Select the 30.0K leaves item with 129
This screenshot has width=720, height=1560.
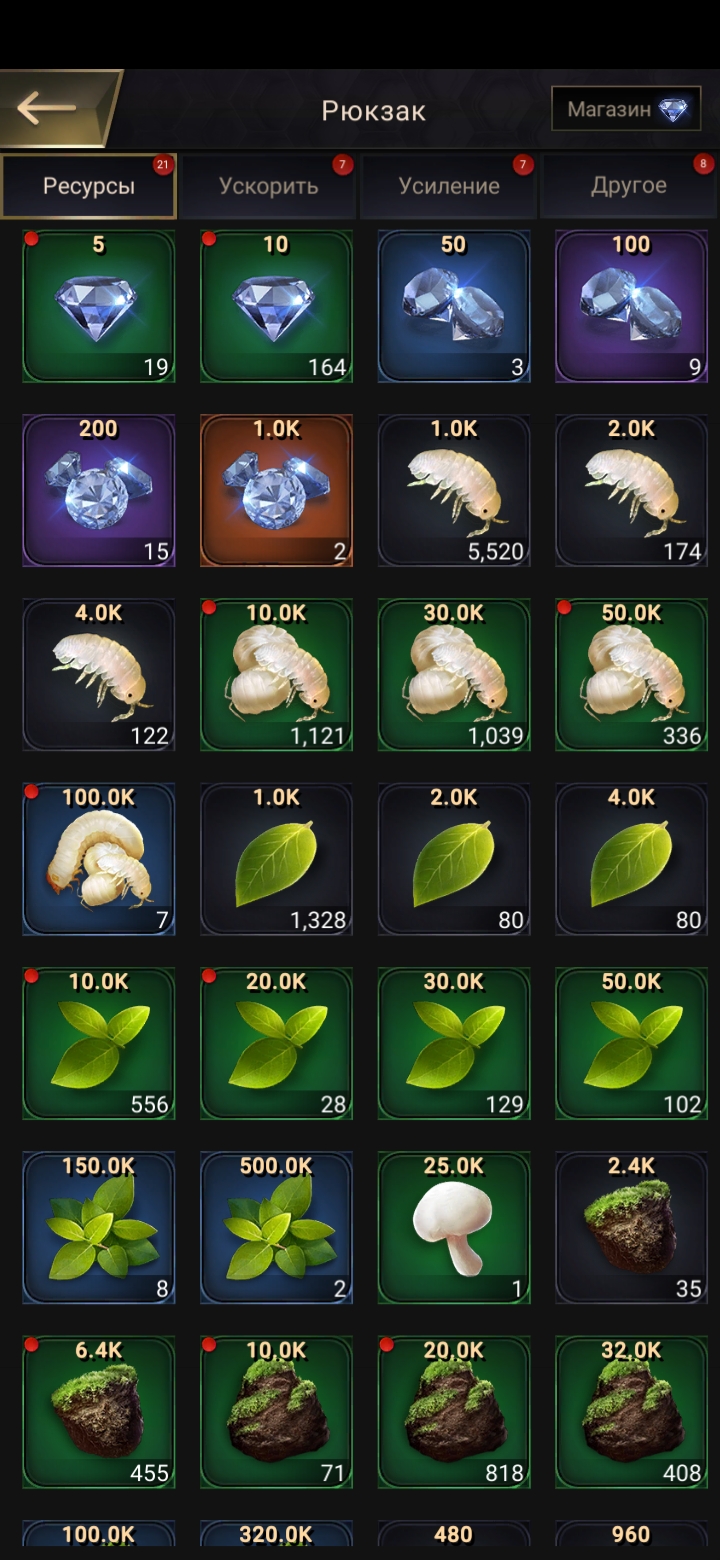point(454,1043)
